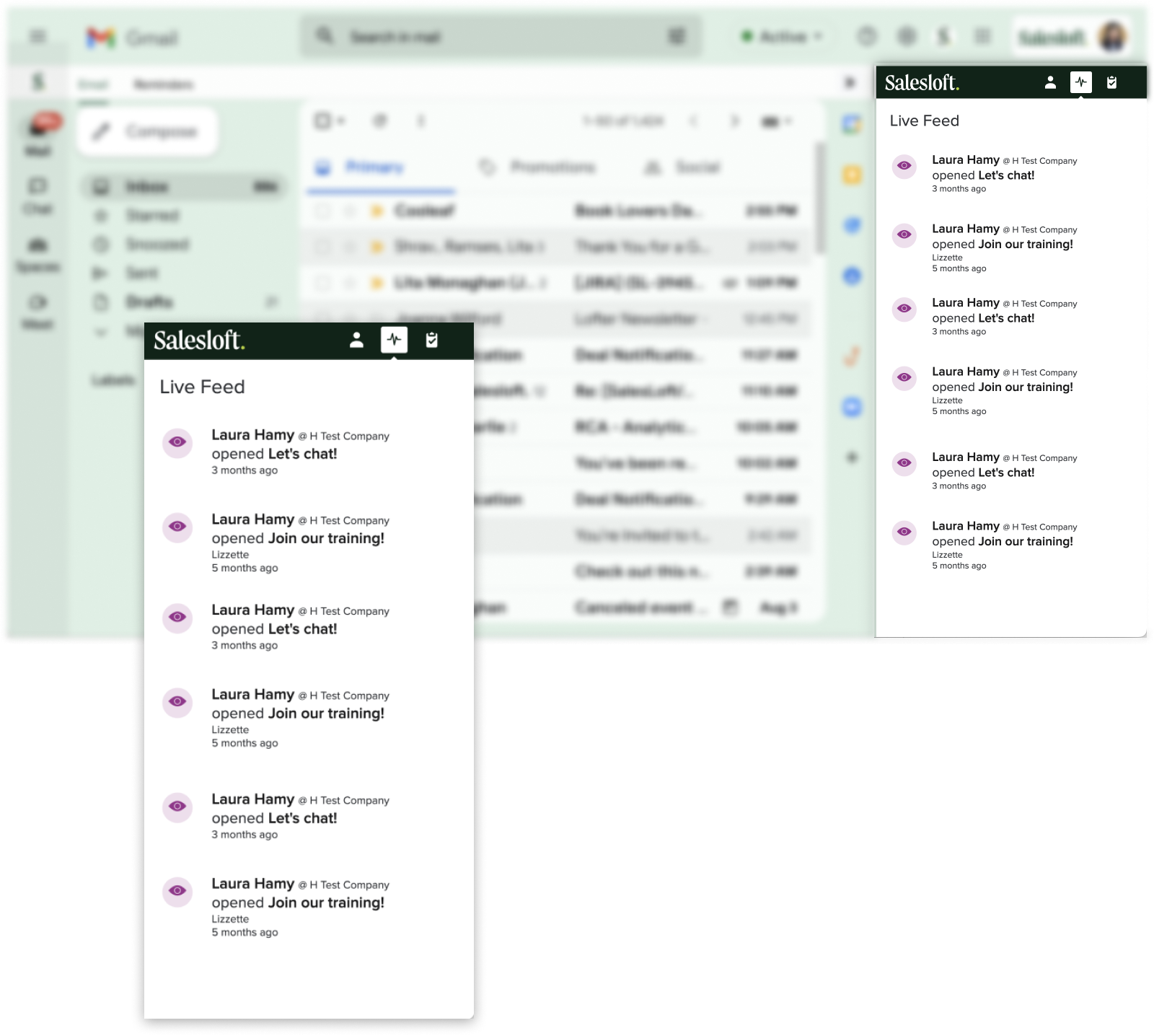Click the Google apps grid icon
The image size is (1154, 1036).
[982, 36]
